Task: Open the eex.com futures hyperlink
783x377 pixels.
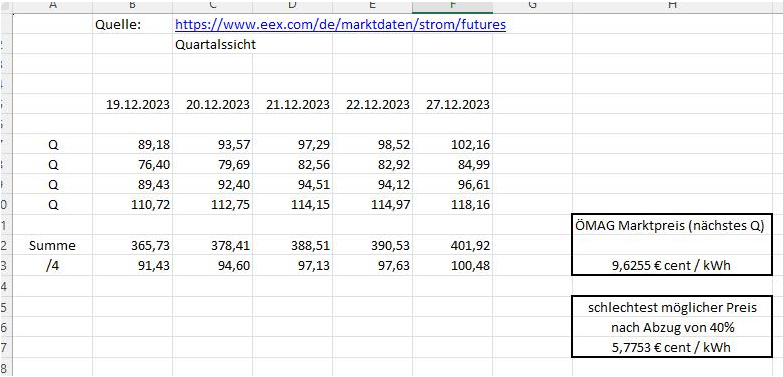Action: [341, 24]
